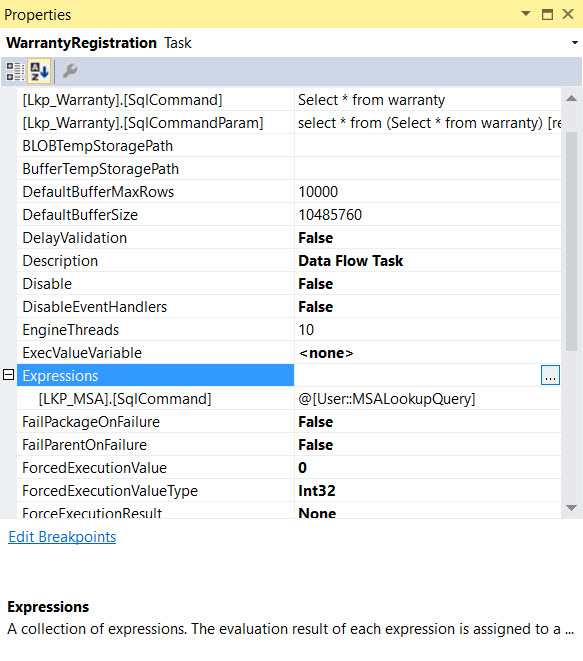Click the scrollbar up arrow

[x=571, y=99]
